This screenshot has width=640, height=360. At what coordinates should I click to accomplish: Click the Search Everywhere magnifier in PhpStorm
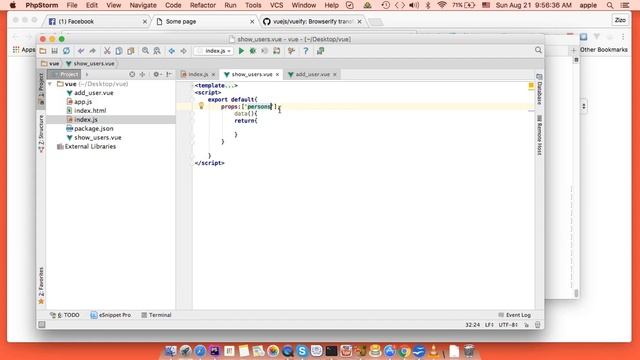538,50
